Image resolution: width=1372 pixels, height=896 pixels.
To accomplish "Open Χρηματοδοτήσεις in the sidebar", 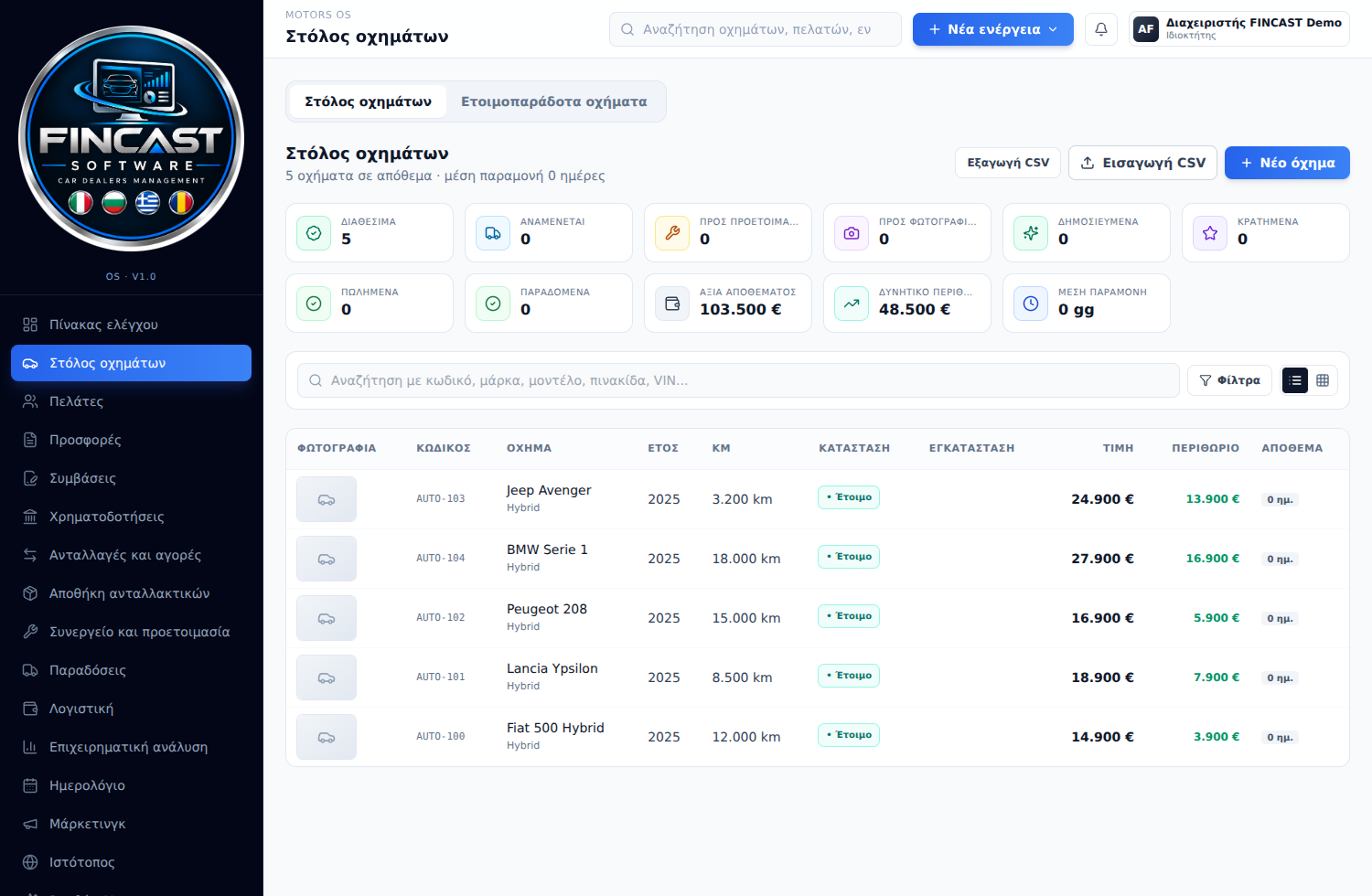I will pos(131,517).
